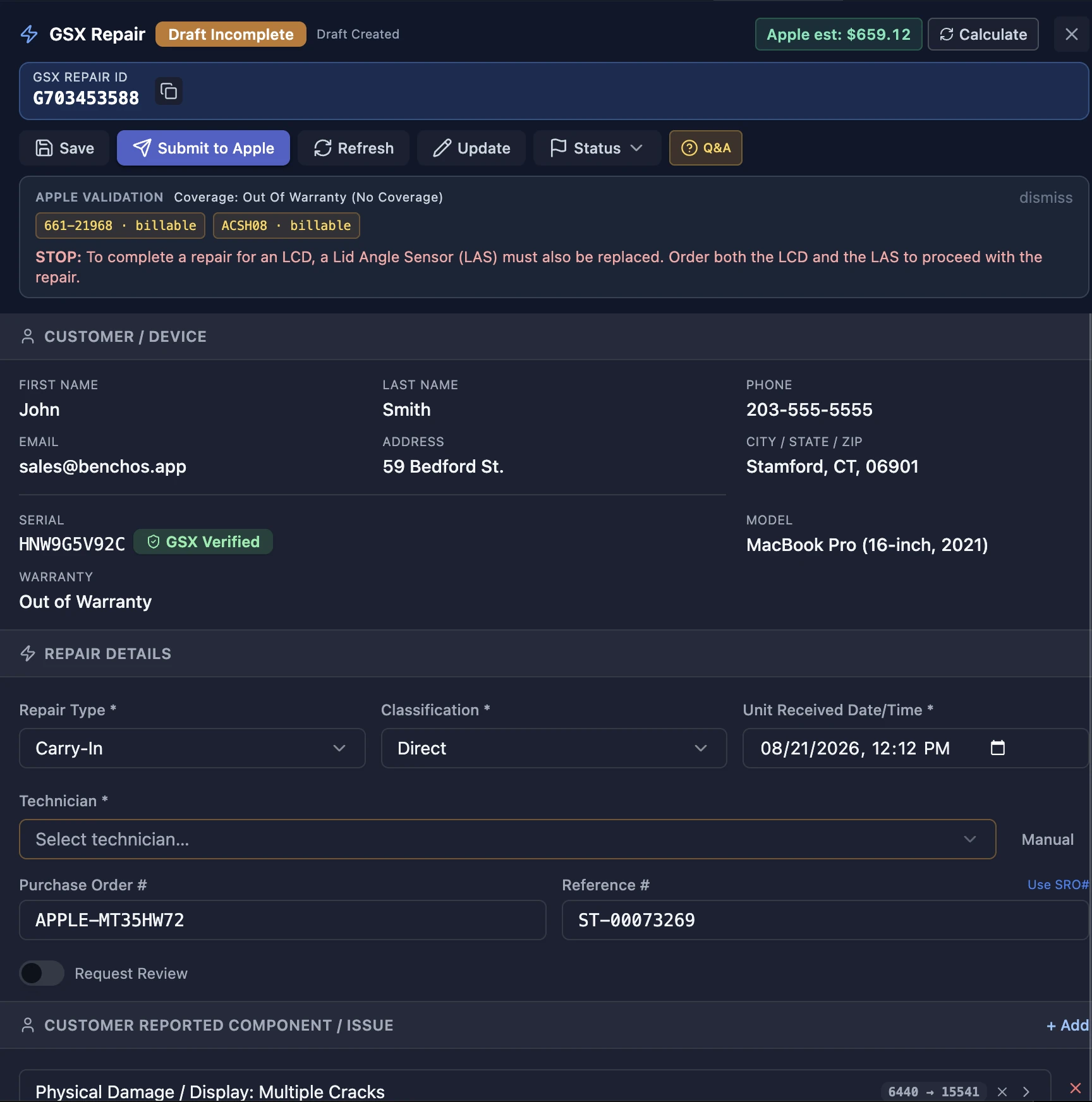1092x1102 pixels.
Task: Open the calendar picker for received date
Action: pos(997,748)
